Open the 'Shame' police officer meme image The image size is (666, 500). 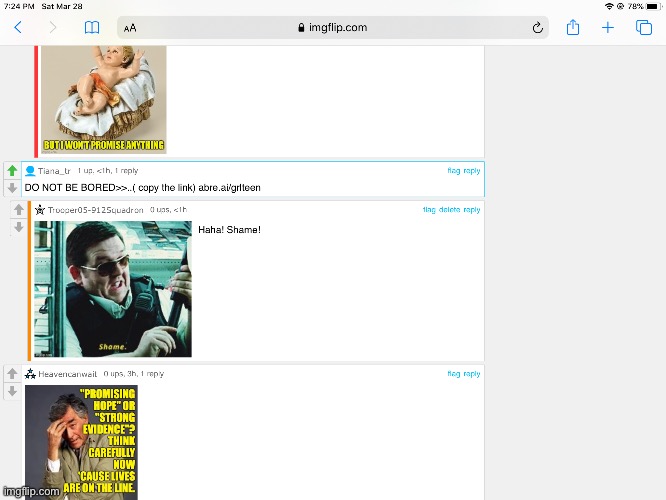coord(113,289)
